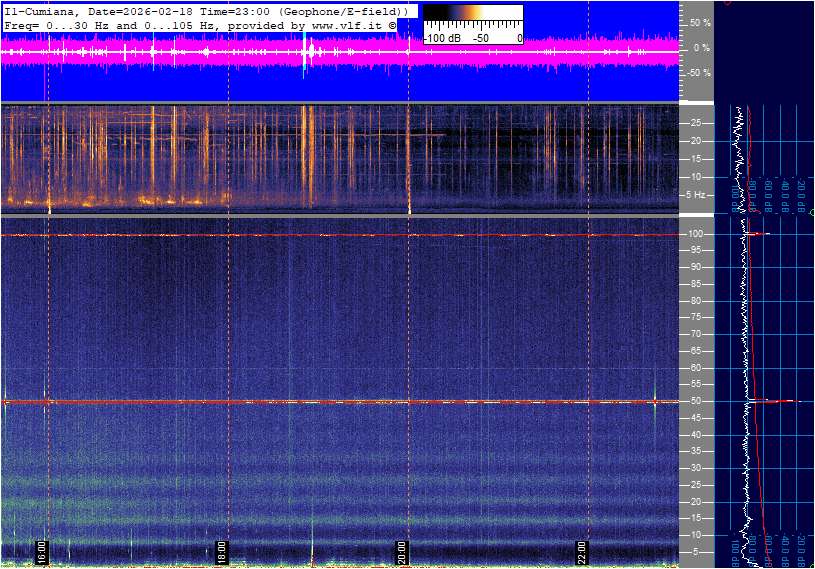Image resolution: width=815 pixels, height=569 pixels.
Task: Click the -100 dB label on color scale
Action: tap(442, 38)
